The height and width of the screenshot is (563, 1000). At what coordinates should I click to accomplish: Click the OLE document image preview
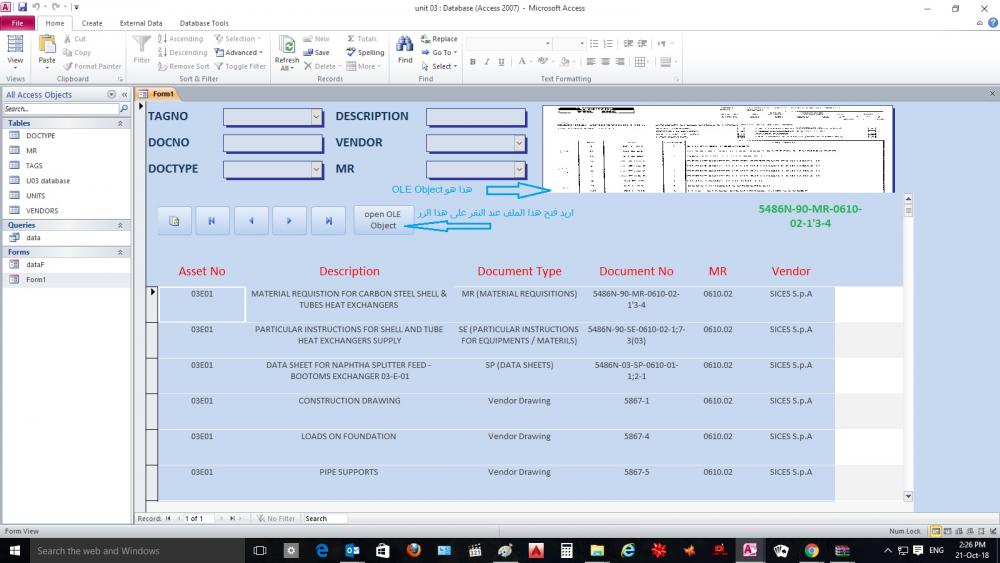(x=717, y=149)
